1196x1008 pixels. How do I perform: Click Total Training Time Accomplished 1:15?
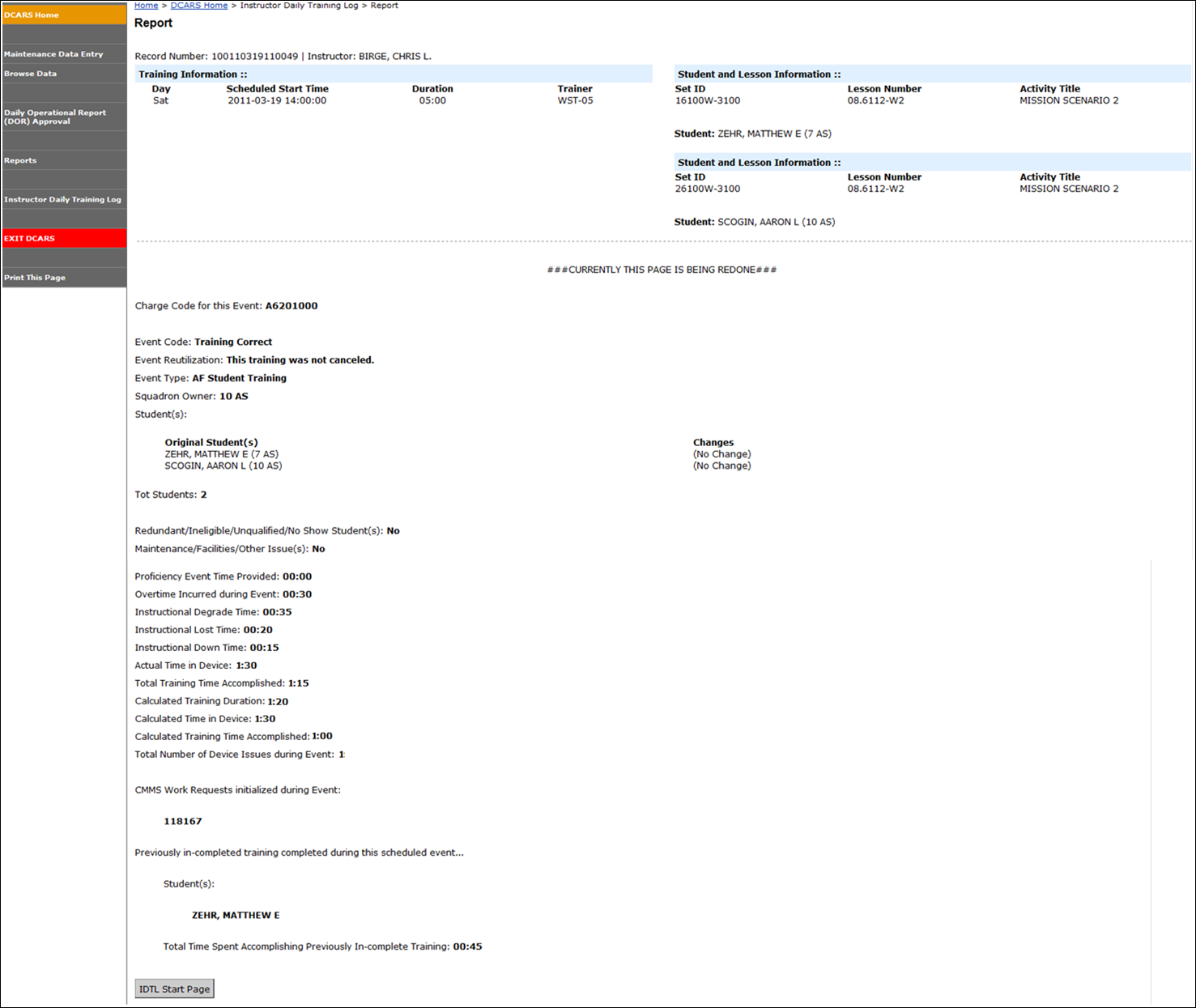299,683
